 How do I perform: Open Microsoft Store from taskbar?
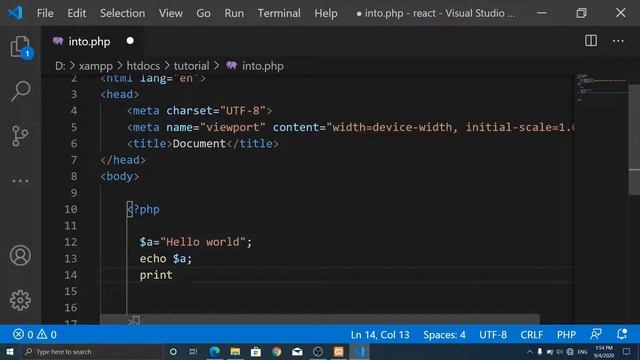coord(256,351)
